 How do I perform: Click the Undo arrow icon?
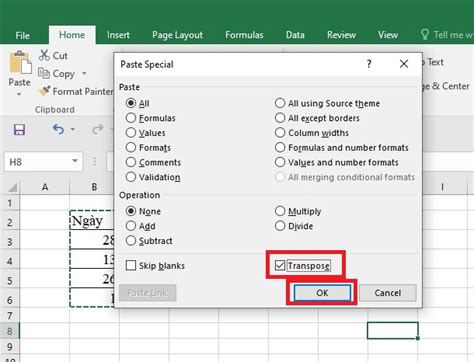58,129
